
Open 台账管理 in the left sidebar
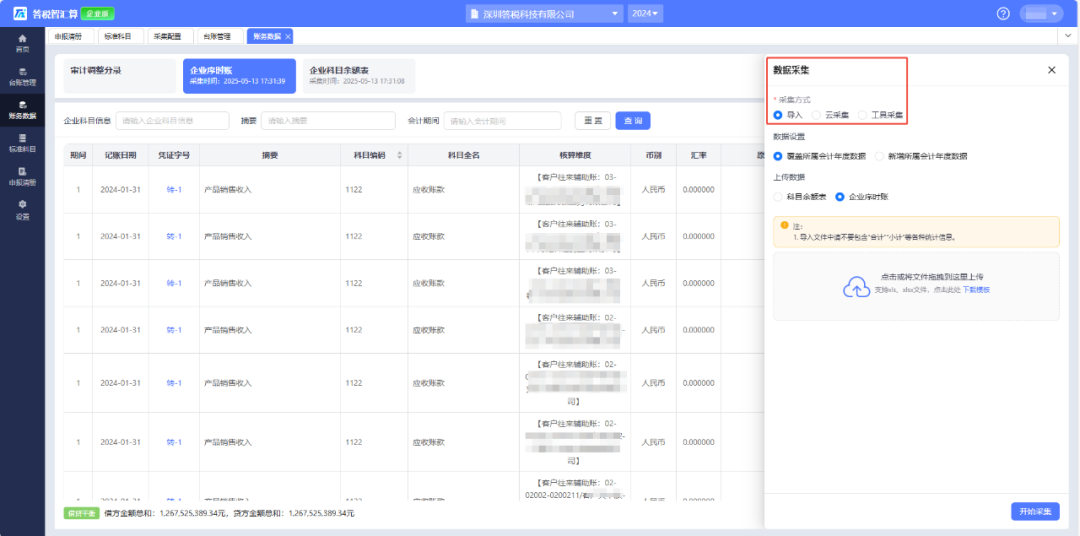(22, 76)
